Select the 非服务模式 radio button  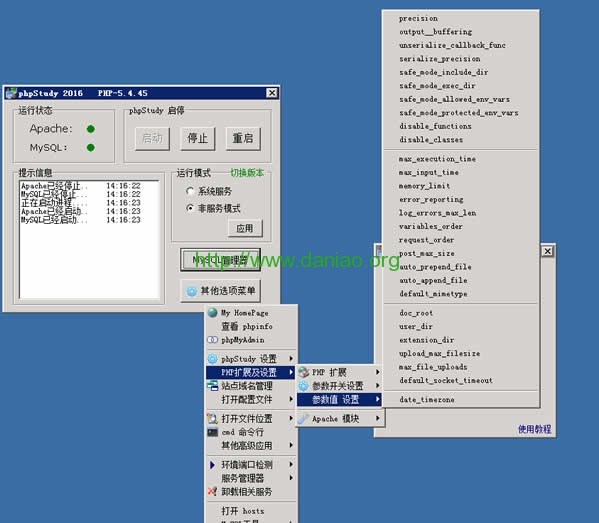(x=190, y=208)
